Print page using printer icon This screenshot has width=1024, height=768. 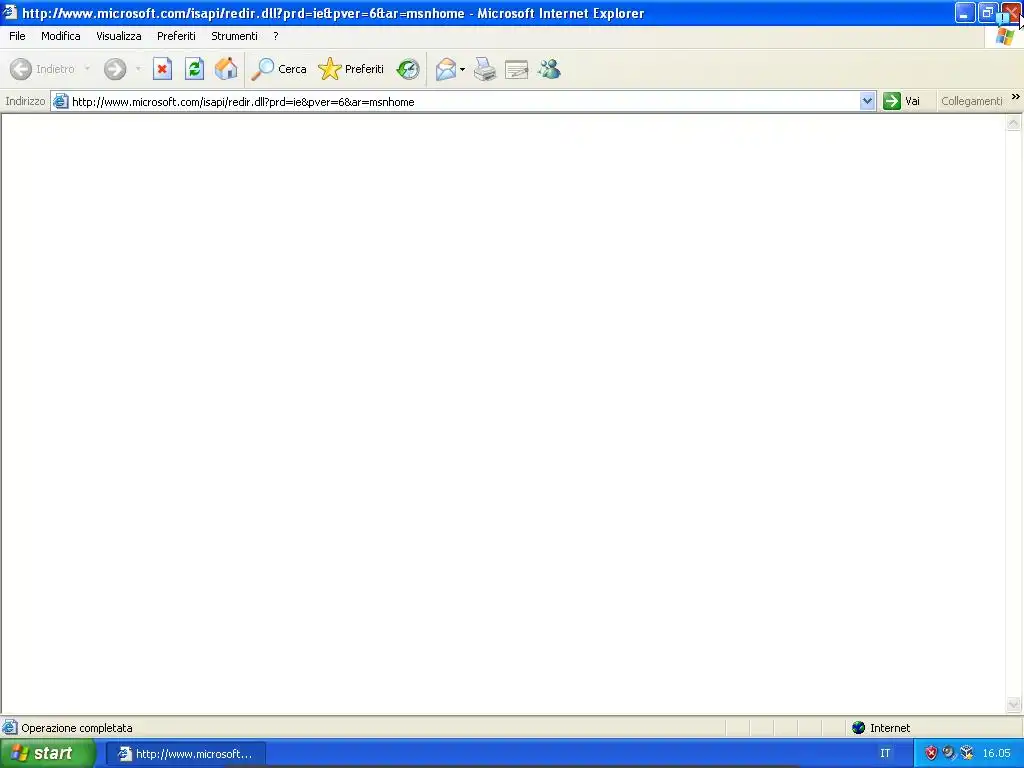[x=485, y=69]
